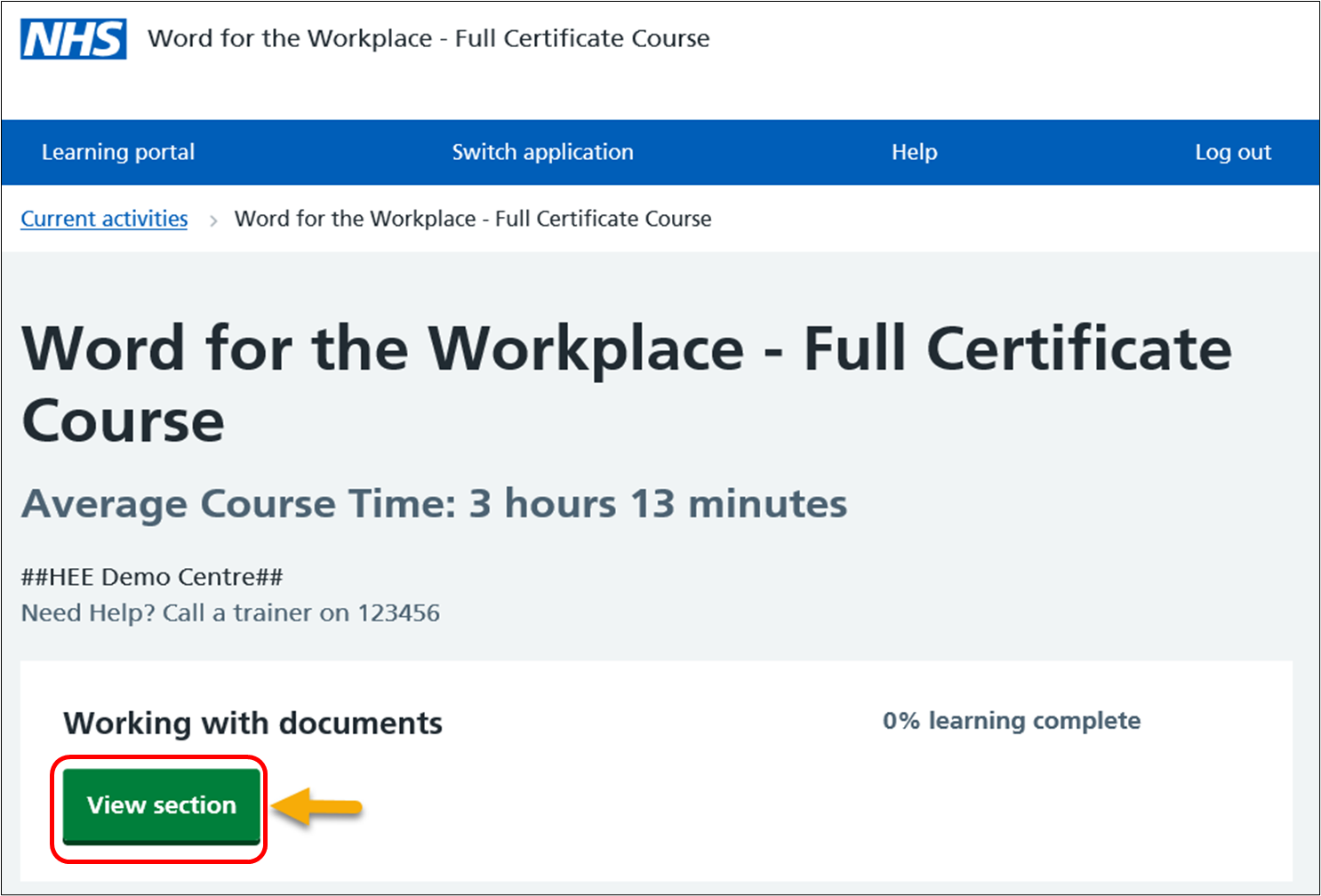
Task: Log out via the navigation bar
Action: (1233, 152)
